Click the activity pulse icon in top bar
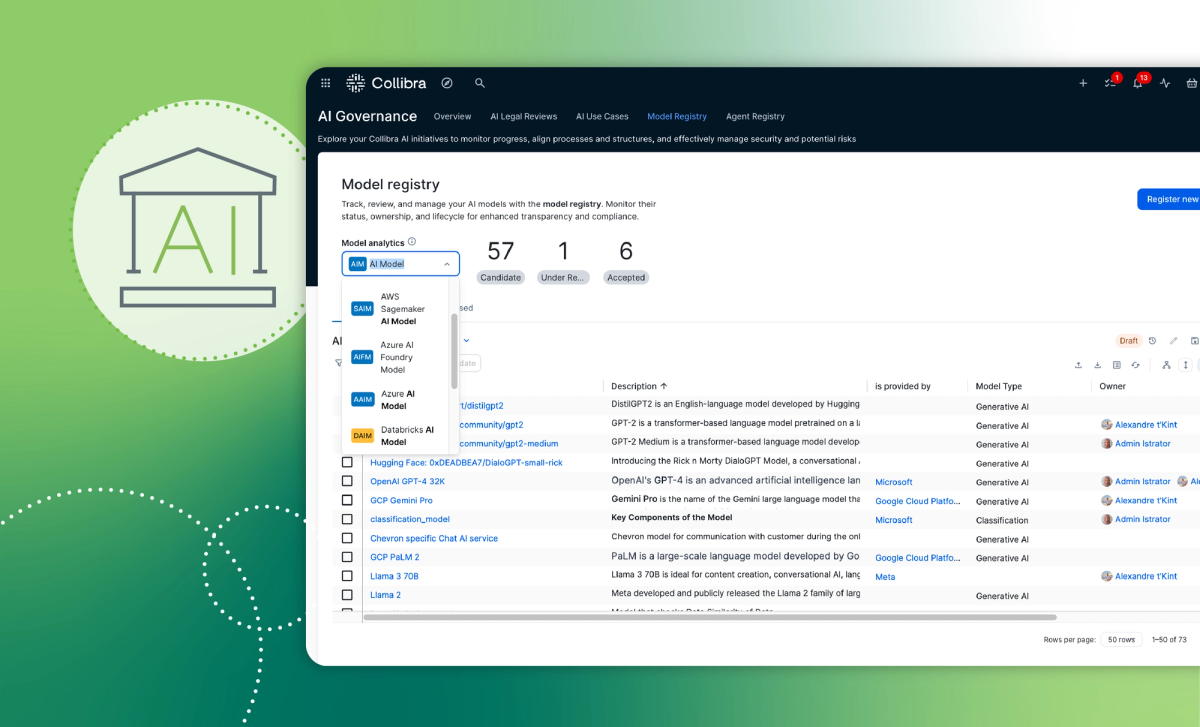 [x=1164, y=83]
